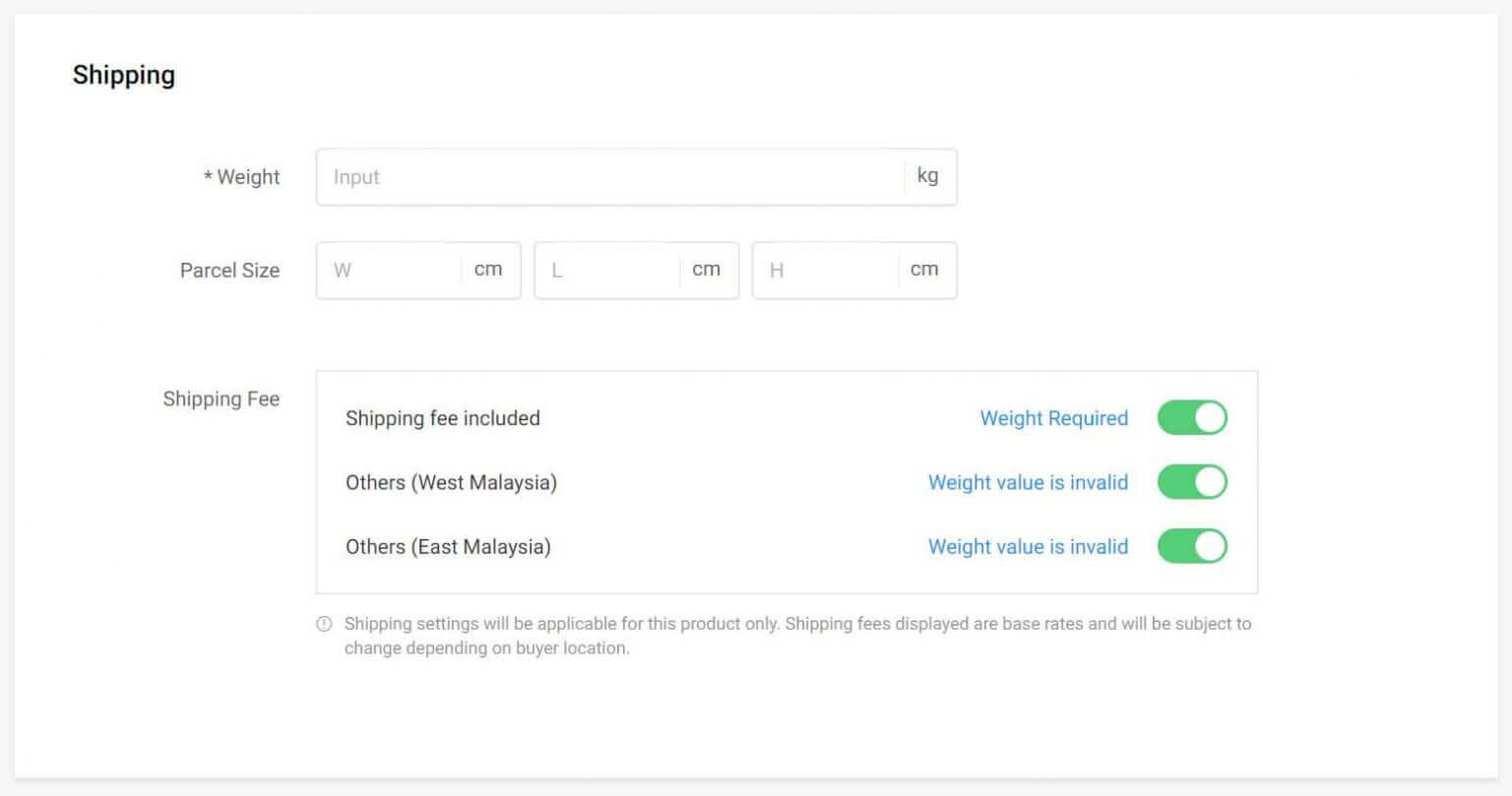Click the kg unit suffix in Weight field

pyautogui.click(x=927, y=176)
